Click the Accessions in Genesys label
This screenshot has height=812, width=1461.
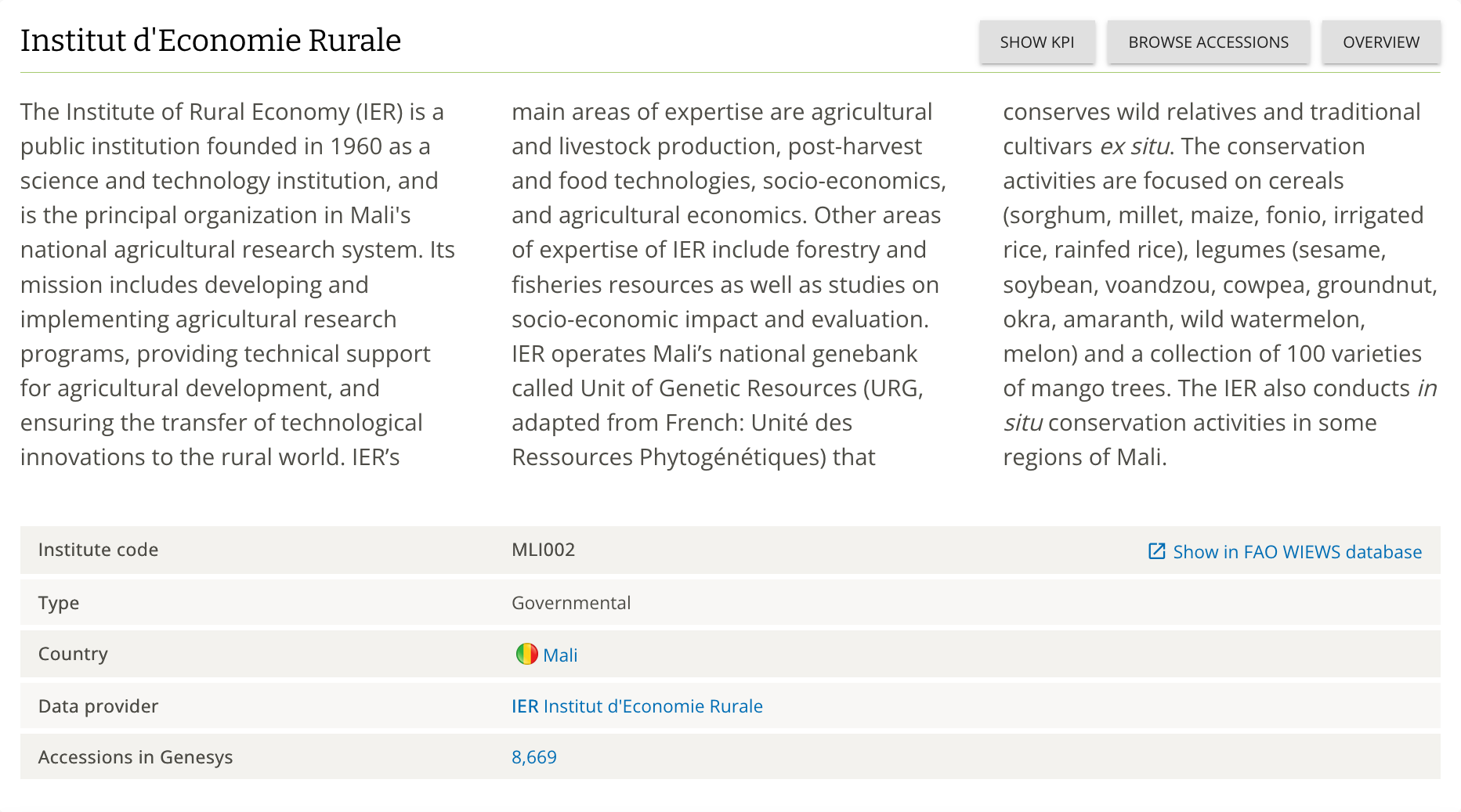pyautogui.click(x=136, y=757)
